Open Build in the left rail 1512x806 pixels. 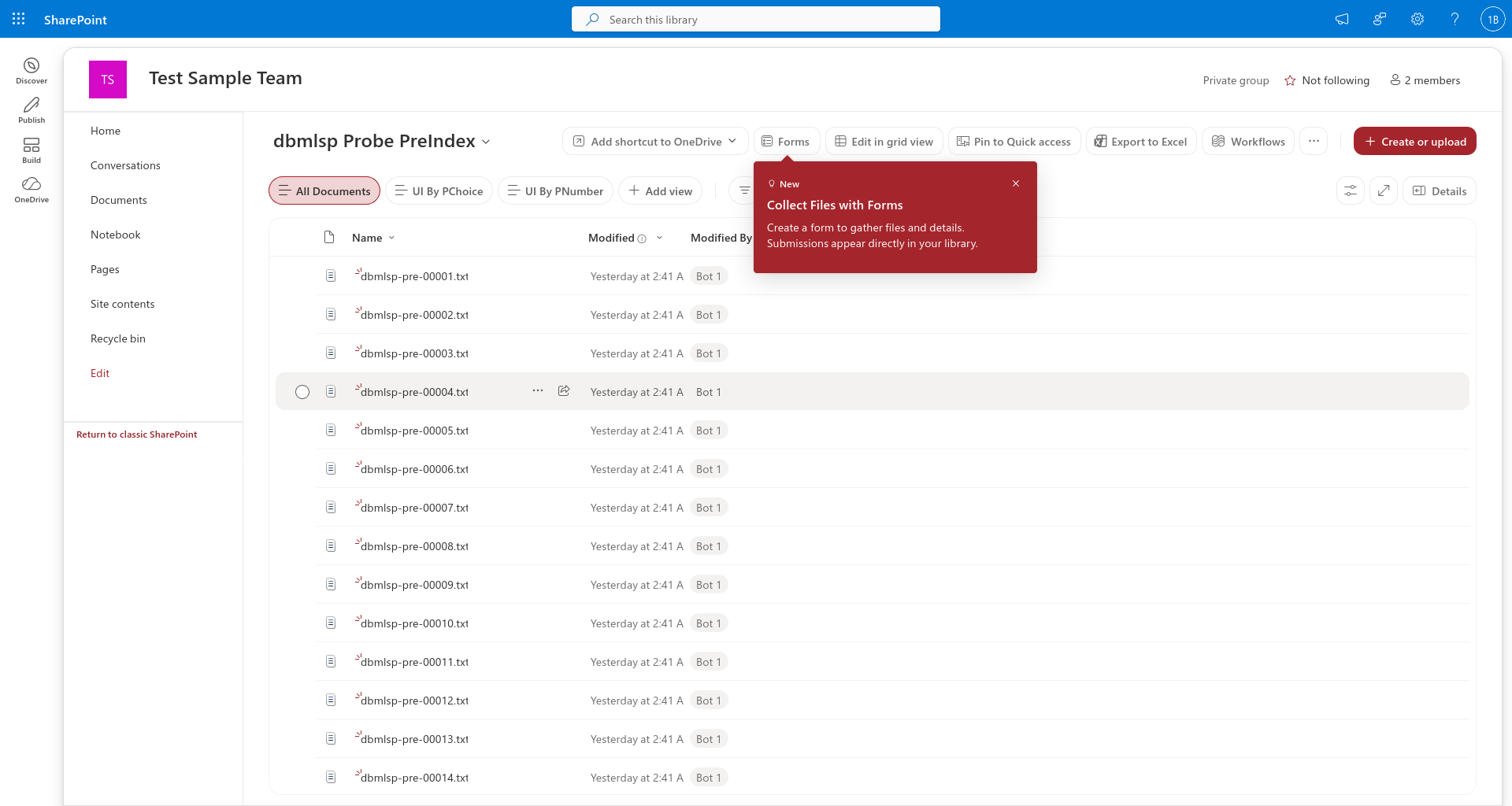31,150
